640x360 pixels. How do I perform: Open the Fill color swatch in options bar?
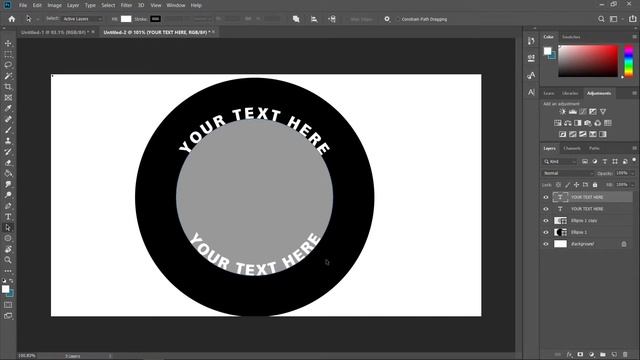[x=126, y=19]
